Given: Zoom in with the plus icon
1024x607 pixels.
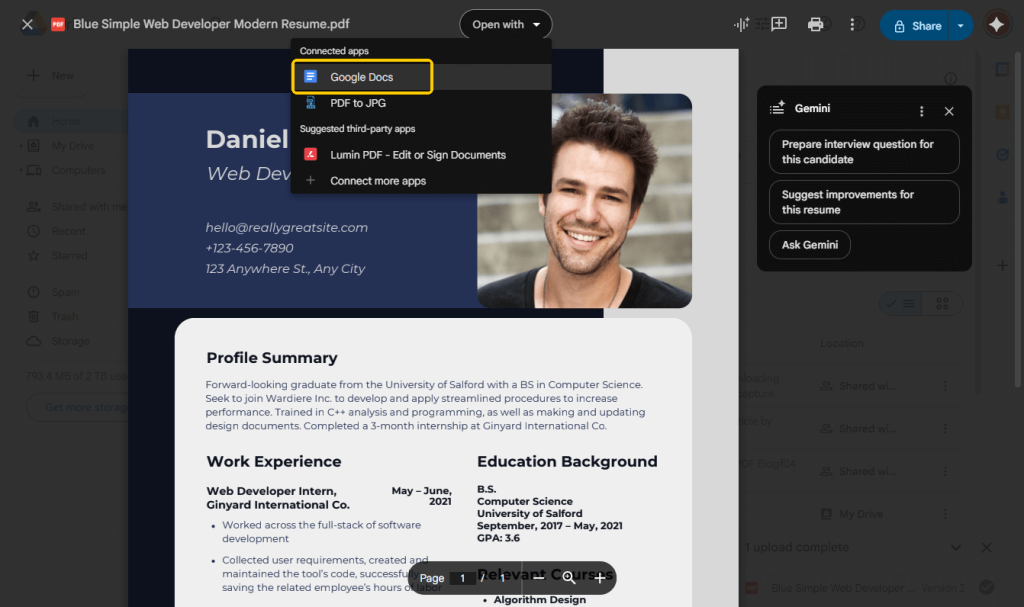Looking at the screenshot, I should 600,578.
